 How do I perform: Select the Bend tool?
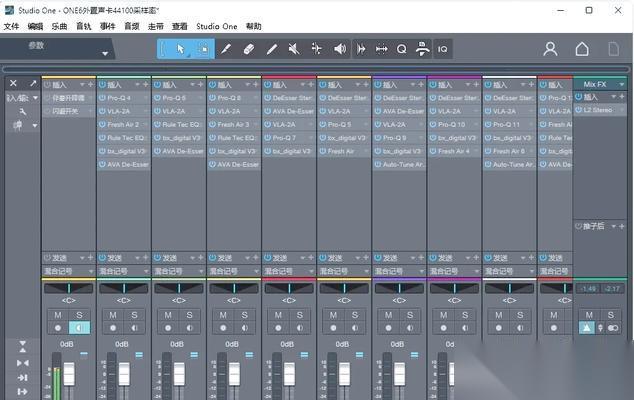click(x=317, y=49)
